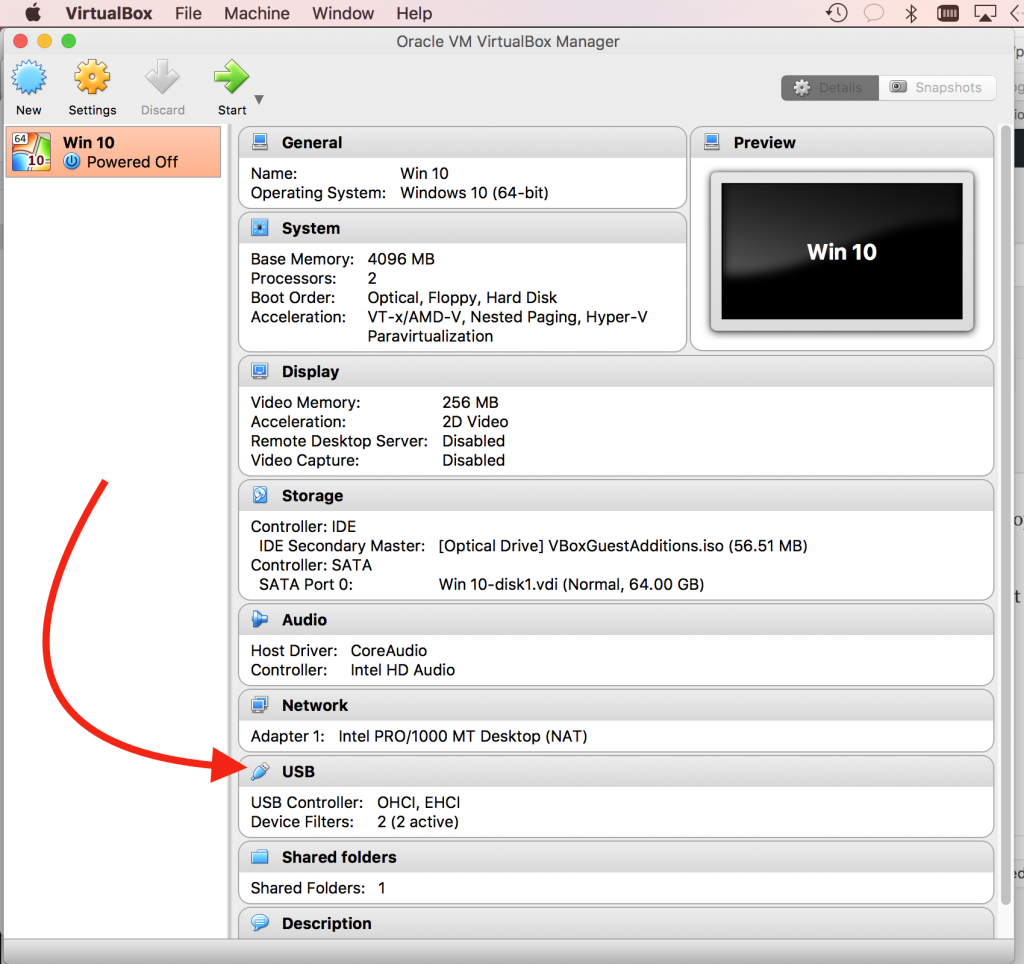Click the VBoxGuestAdditions.iso optical drive entry
The image size is (1024, 964).
[623, 545]
